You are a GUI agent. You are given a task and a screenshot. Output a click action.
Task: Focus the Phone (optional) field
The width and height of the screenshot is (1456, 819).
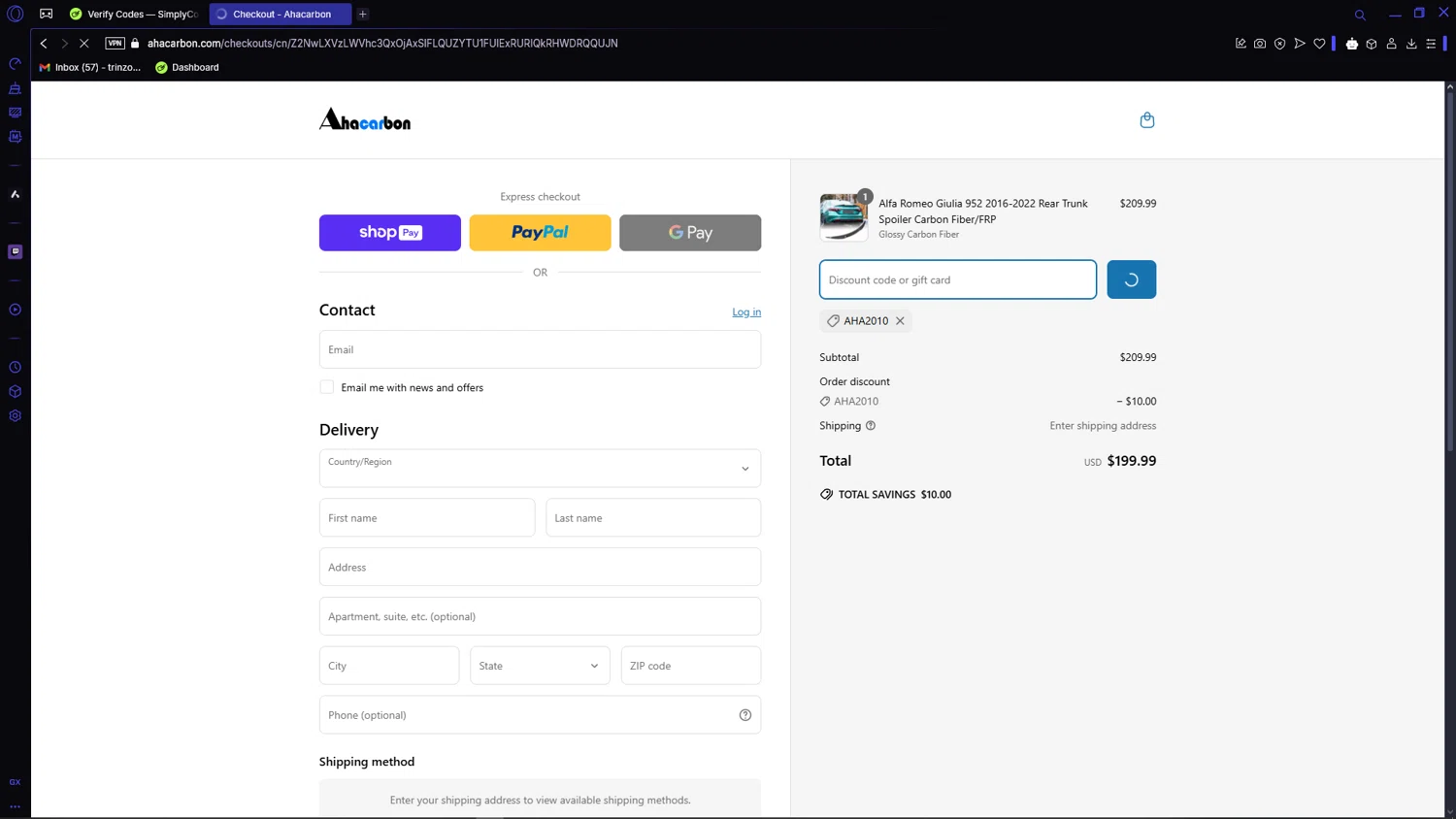540,715
